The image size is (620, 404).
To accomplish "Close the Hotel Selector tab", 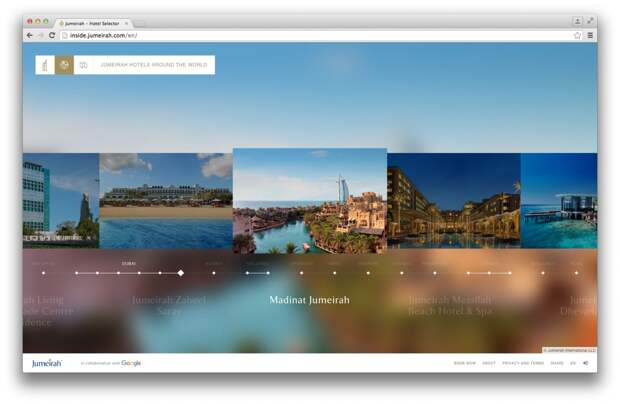I will tap(127, 23).
